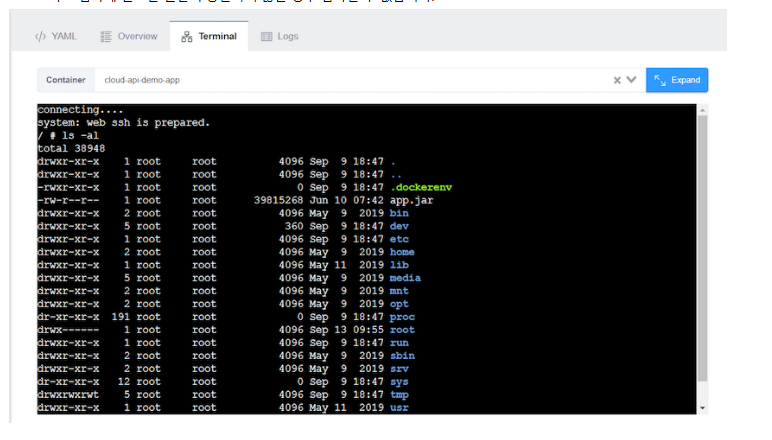Click the root directory name in blue
Viewport: 772px width, 440px height.
402,330
